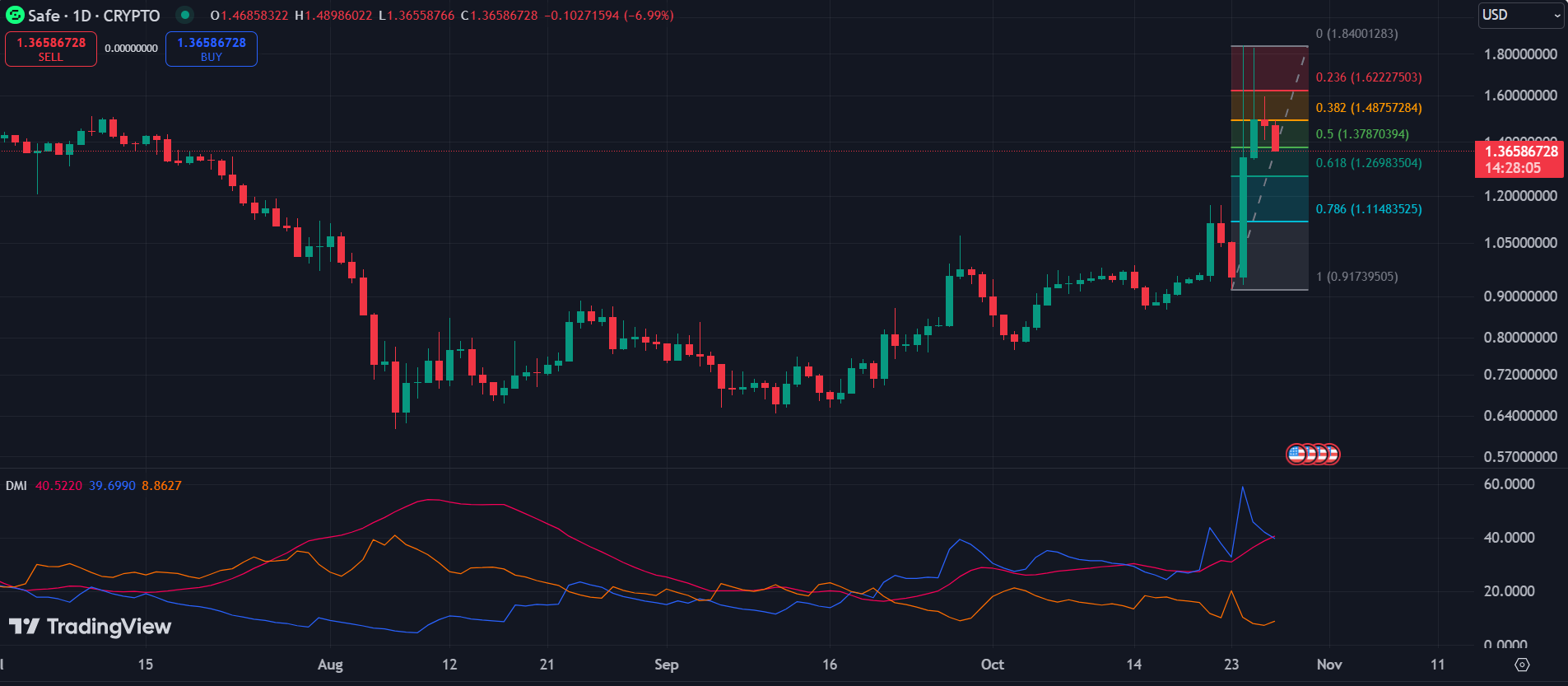The height and width of the screenshot is (686, 1568).
Task: Click the 20.0000 DMI axis label
Action: tap(1509, 591)
